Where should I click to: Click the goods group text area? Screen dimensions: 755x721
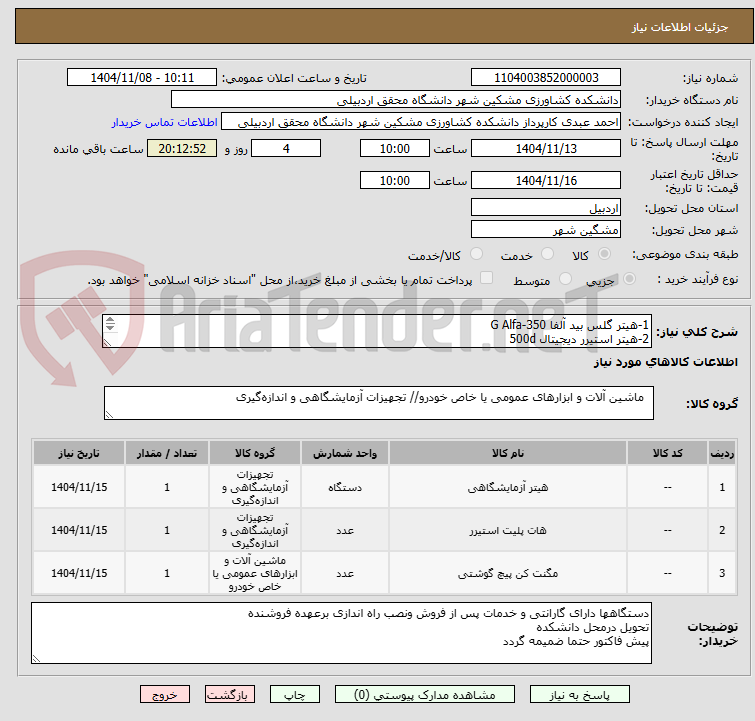[378, 403]
